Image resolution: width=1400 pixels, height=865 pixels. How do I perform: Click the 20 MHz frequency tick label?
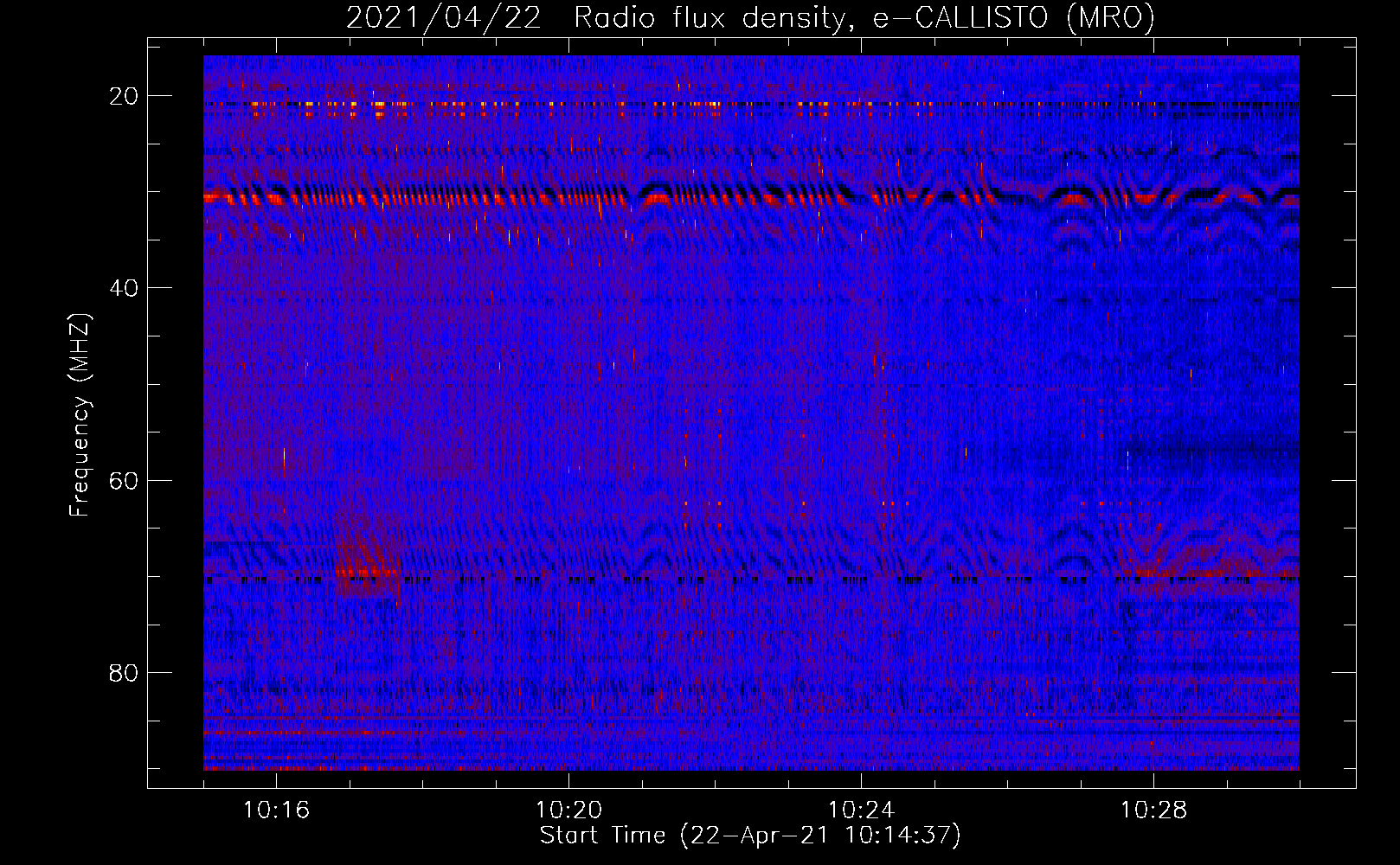[124, 96]
